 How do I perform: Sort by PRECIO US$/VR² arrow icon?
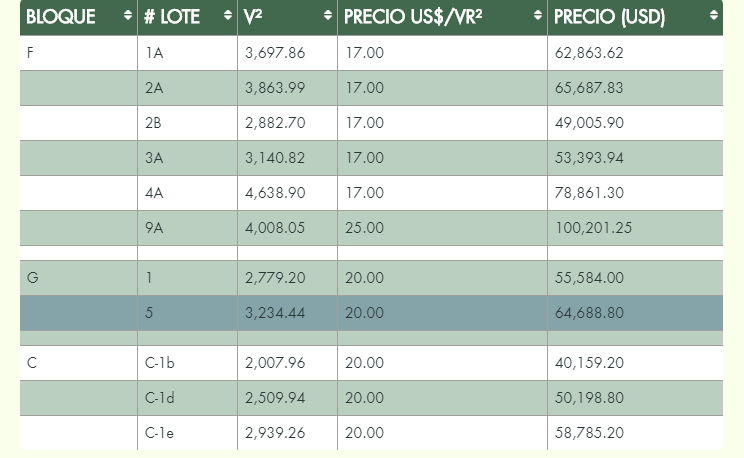(x=538, y=15)
